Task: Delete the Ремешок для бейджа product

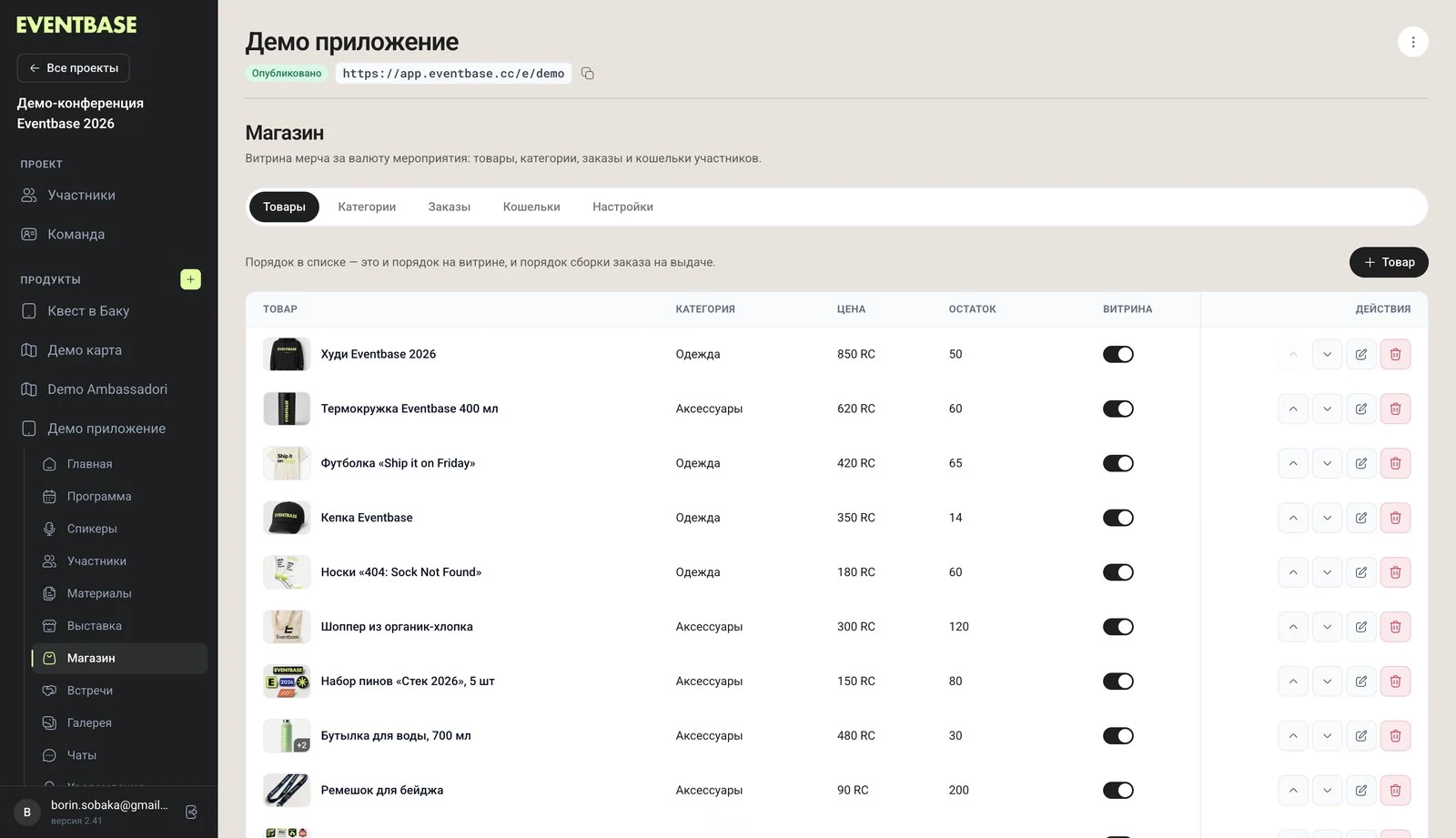Action: 1395,791
